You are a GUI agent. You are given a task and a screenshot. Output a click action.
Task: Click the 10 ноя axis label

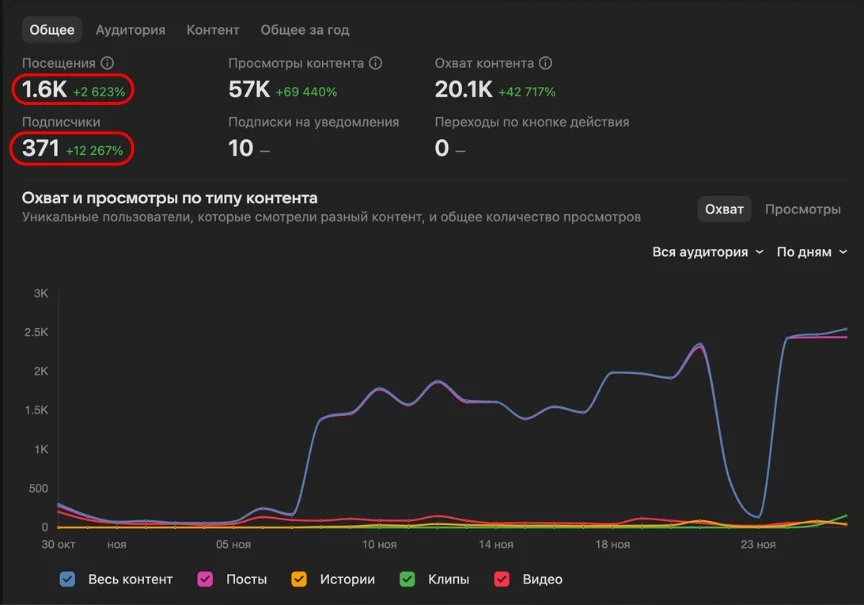tap(379, 544)
